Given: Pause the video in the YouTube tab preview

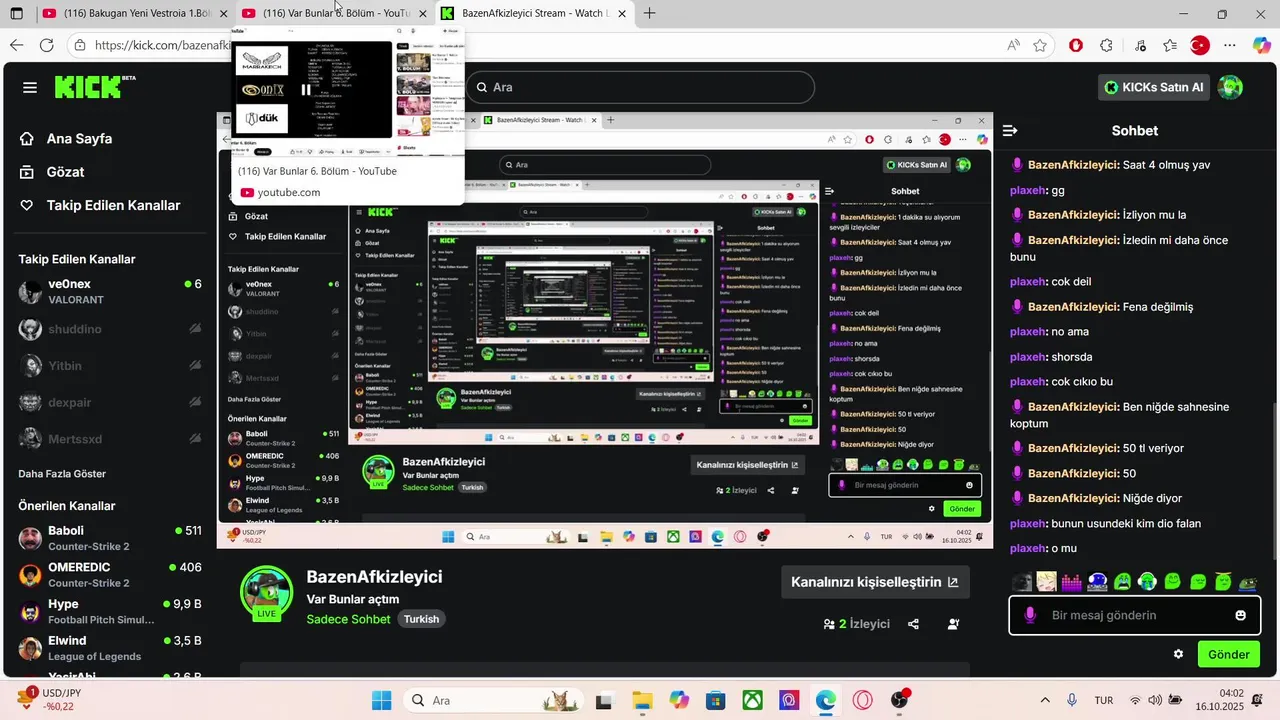Looking at the screenshot, I should 306,90.
